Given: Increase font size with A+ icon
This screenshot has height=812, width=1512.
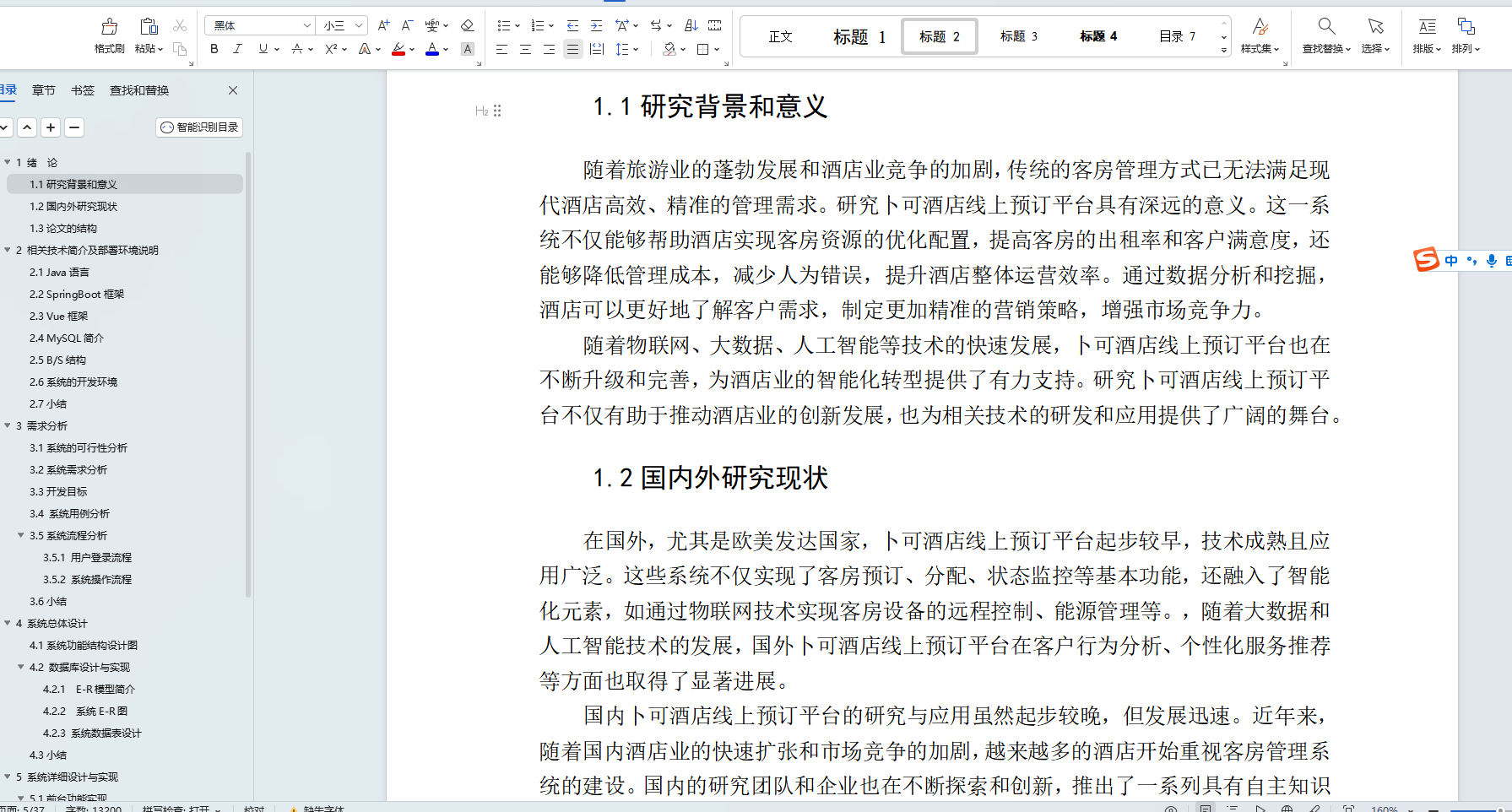Looking at the screenshot, I should pyautogui.click(x=383, y=26).
